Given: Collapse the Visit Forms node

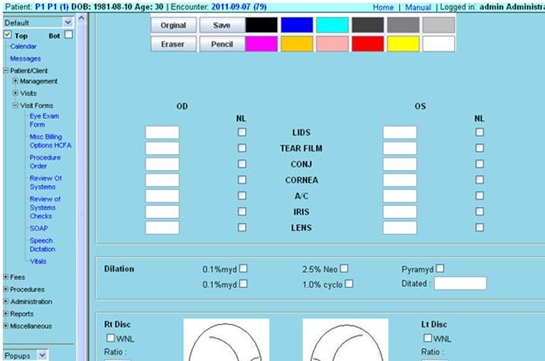Looking at the screenshot, I should (15, 105).
